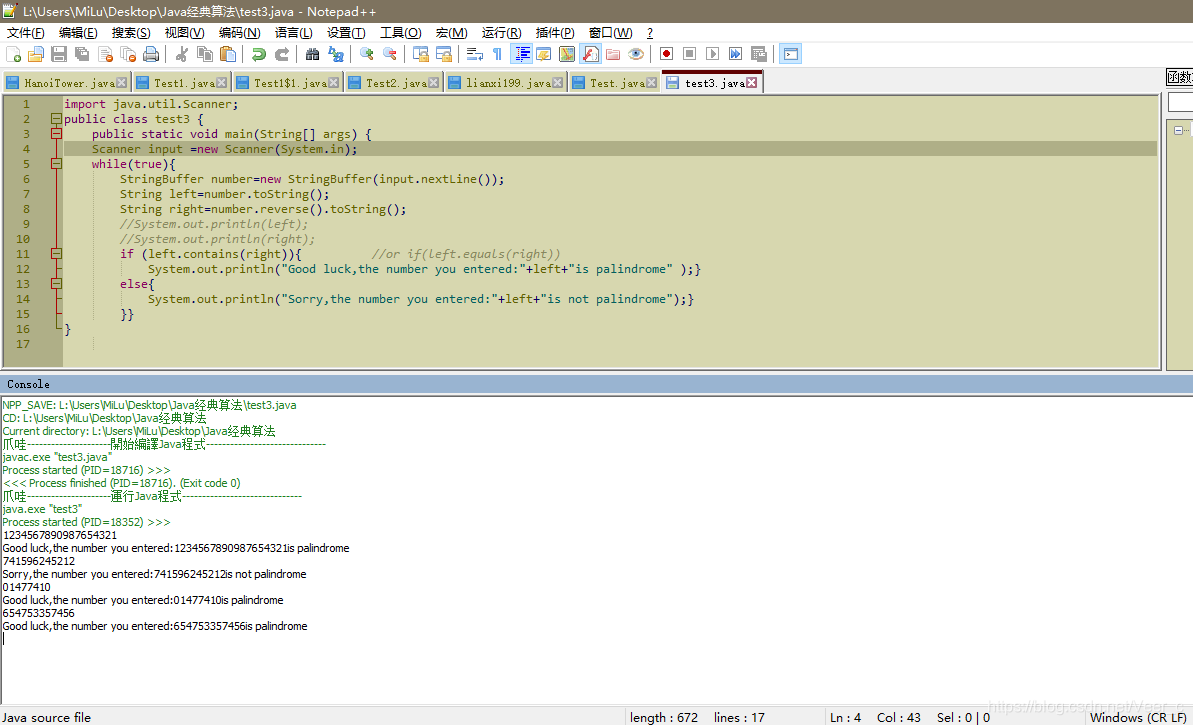Play recorded macro triangle button
This screenshot has height=725, width=1193.
(712, 54)
